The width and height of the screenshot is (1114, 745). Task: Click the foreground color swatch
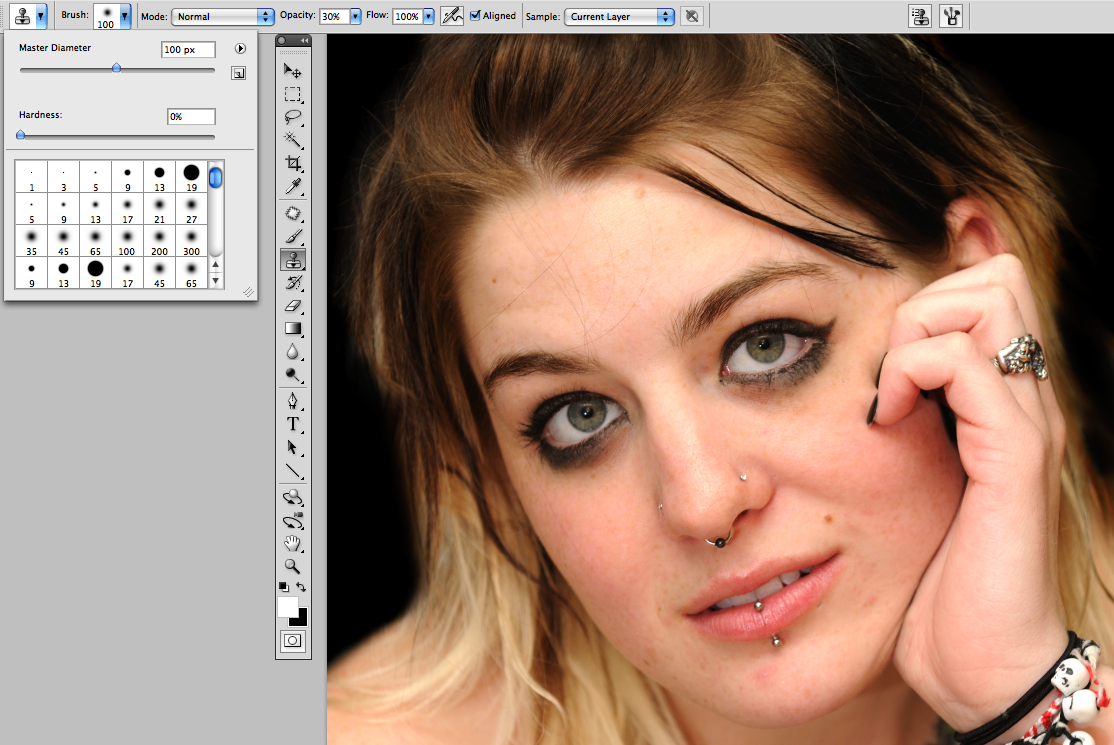288,607
